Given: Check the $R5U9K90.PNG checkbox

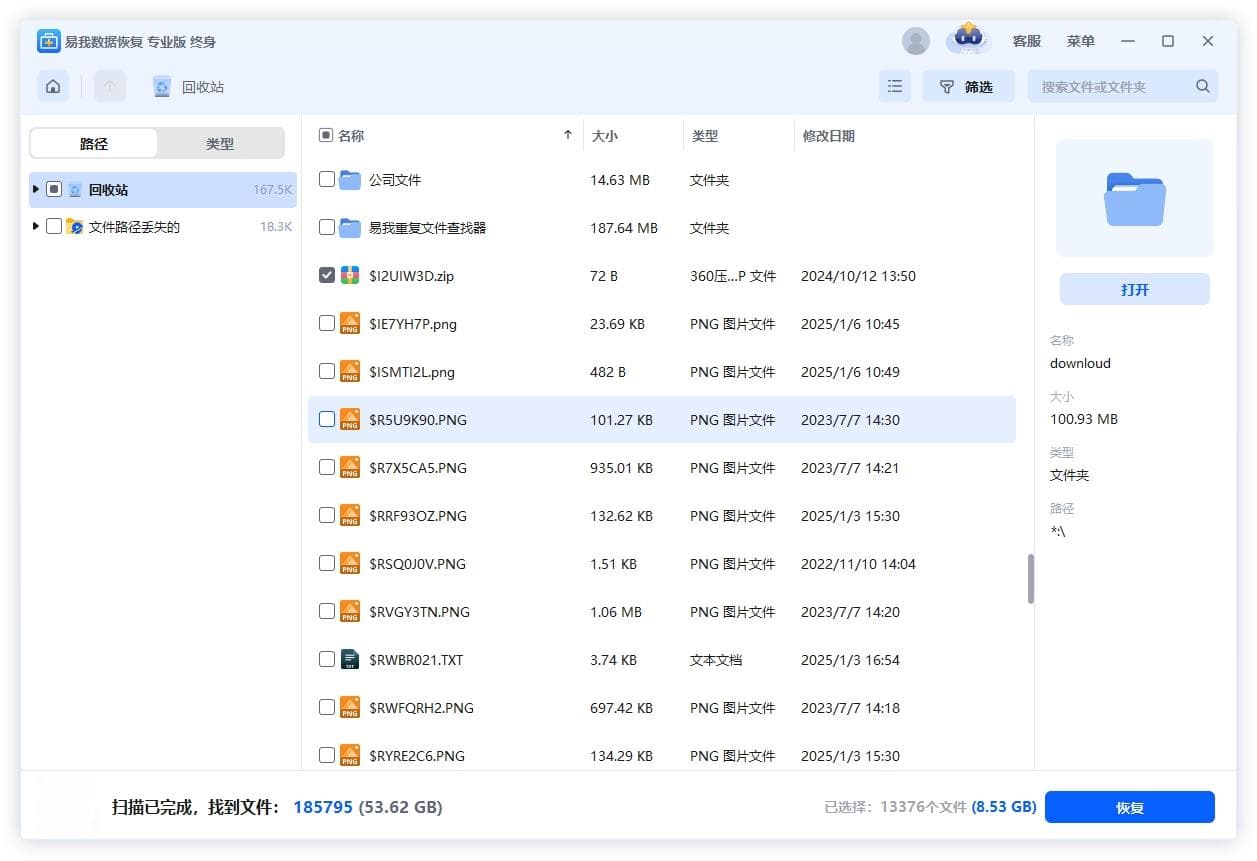Looking at the screenshot, I should pos(327,419).
